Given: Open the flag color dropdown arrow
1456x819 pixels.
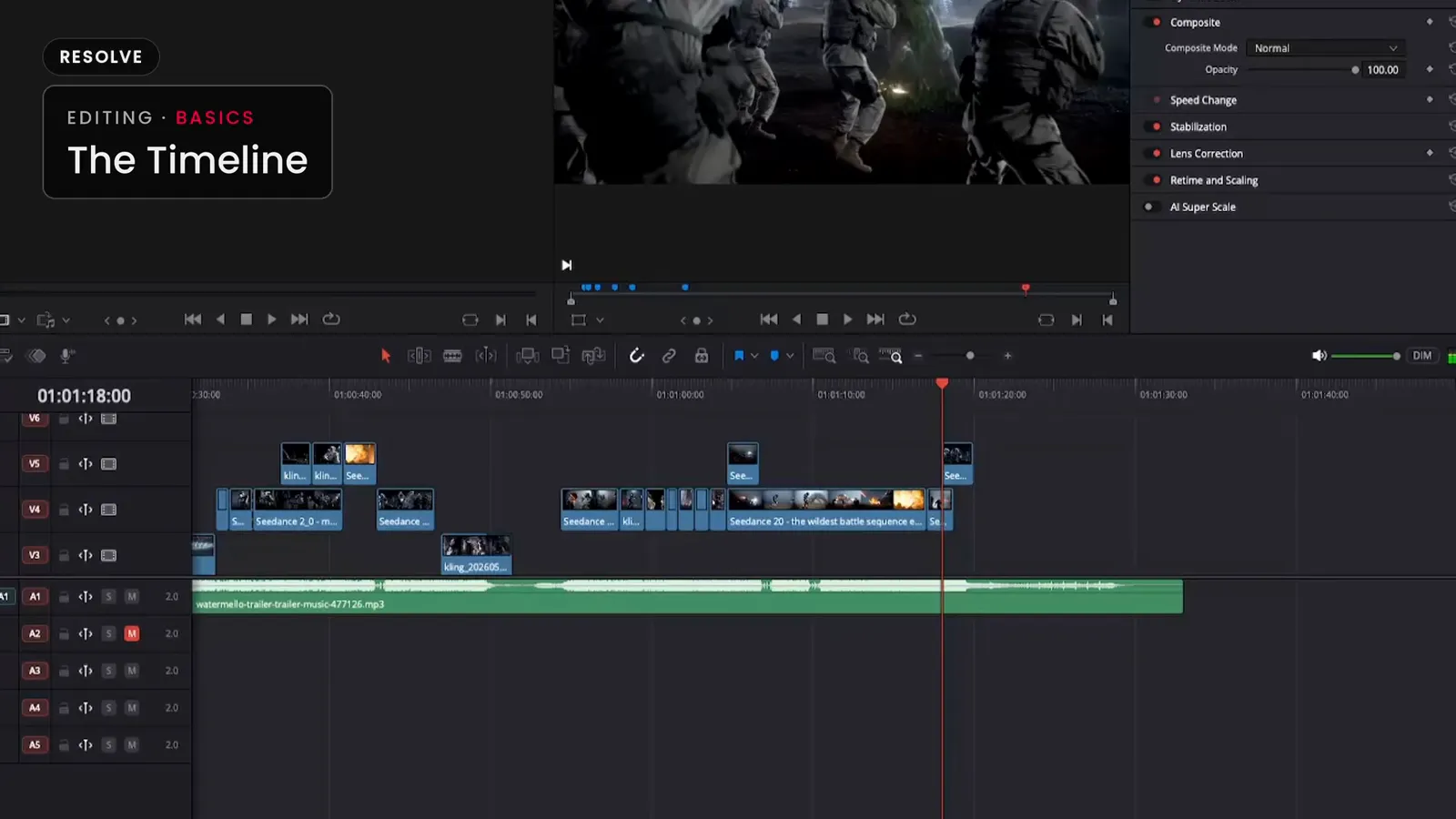Looking at the screenshot, I should (754, 356).
